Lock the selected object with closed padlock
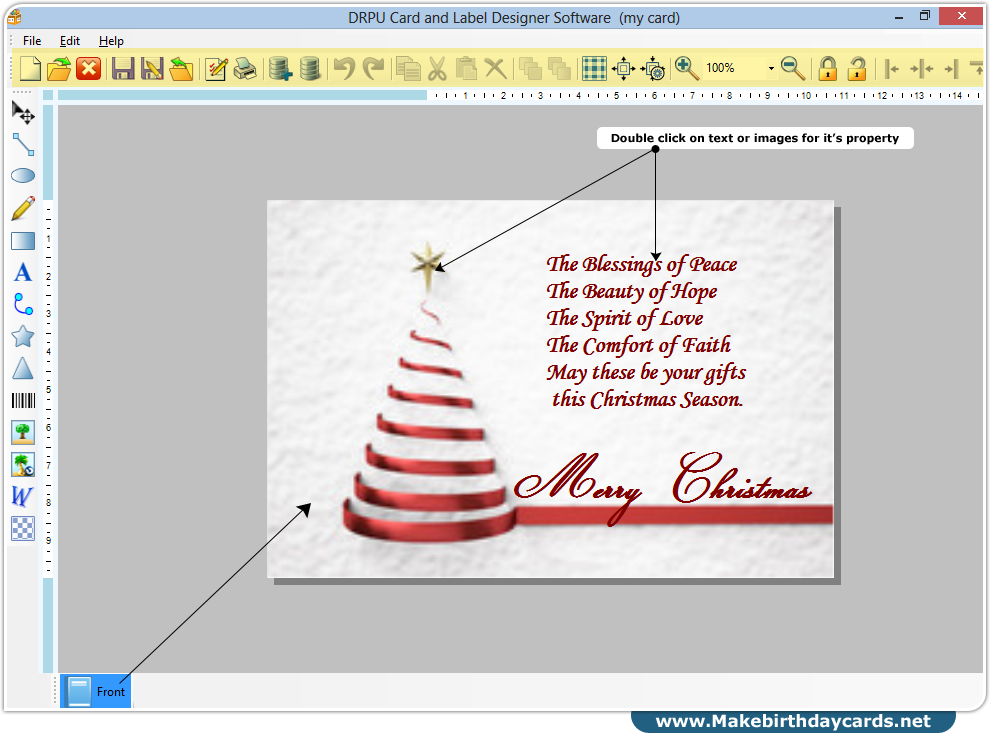 pyautogui.click(x=828, y=68)
